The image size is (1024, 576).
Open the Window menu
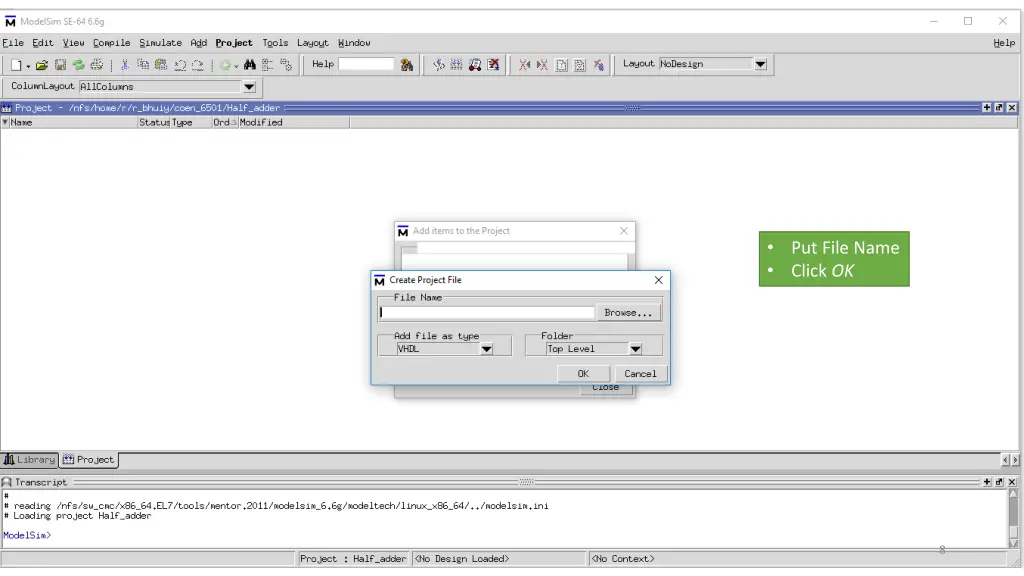click(x=354, y=42)
